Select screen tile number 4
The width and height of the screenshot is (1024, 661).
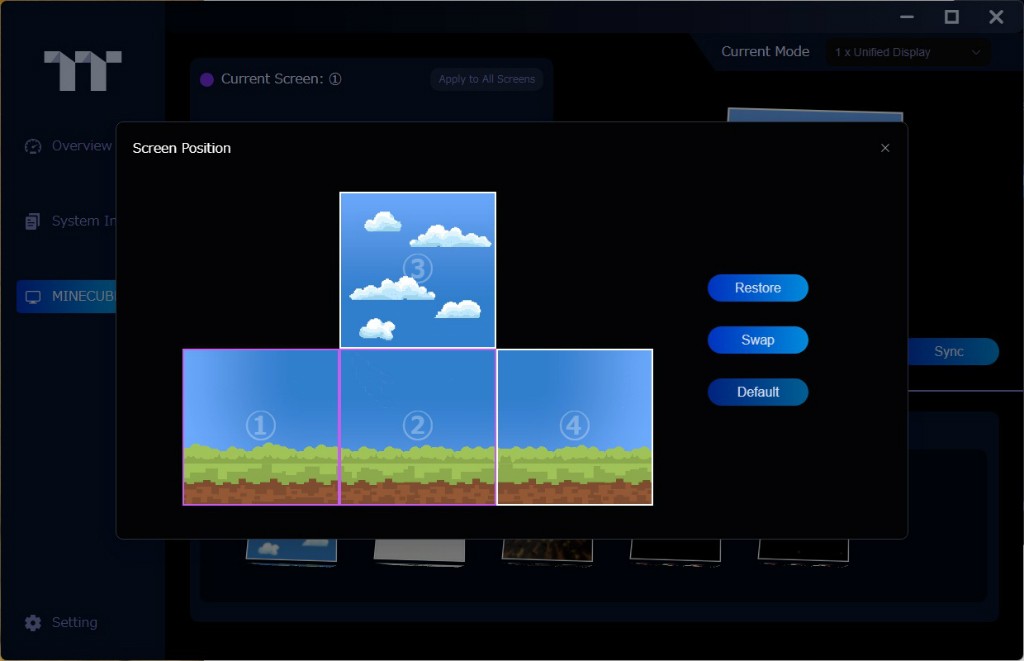(574, 427)
